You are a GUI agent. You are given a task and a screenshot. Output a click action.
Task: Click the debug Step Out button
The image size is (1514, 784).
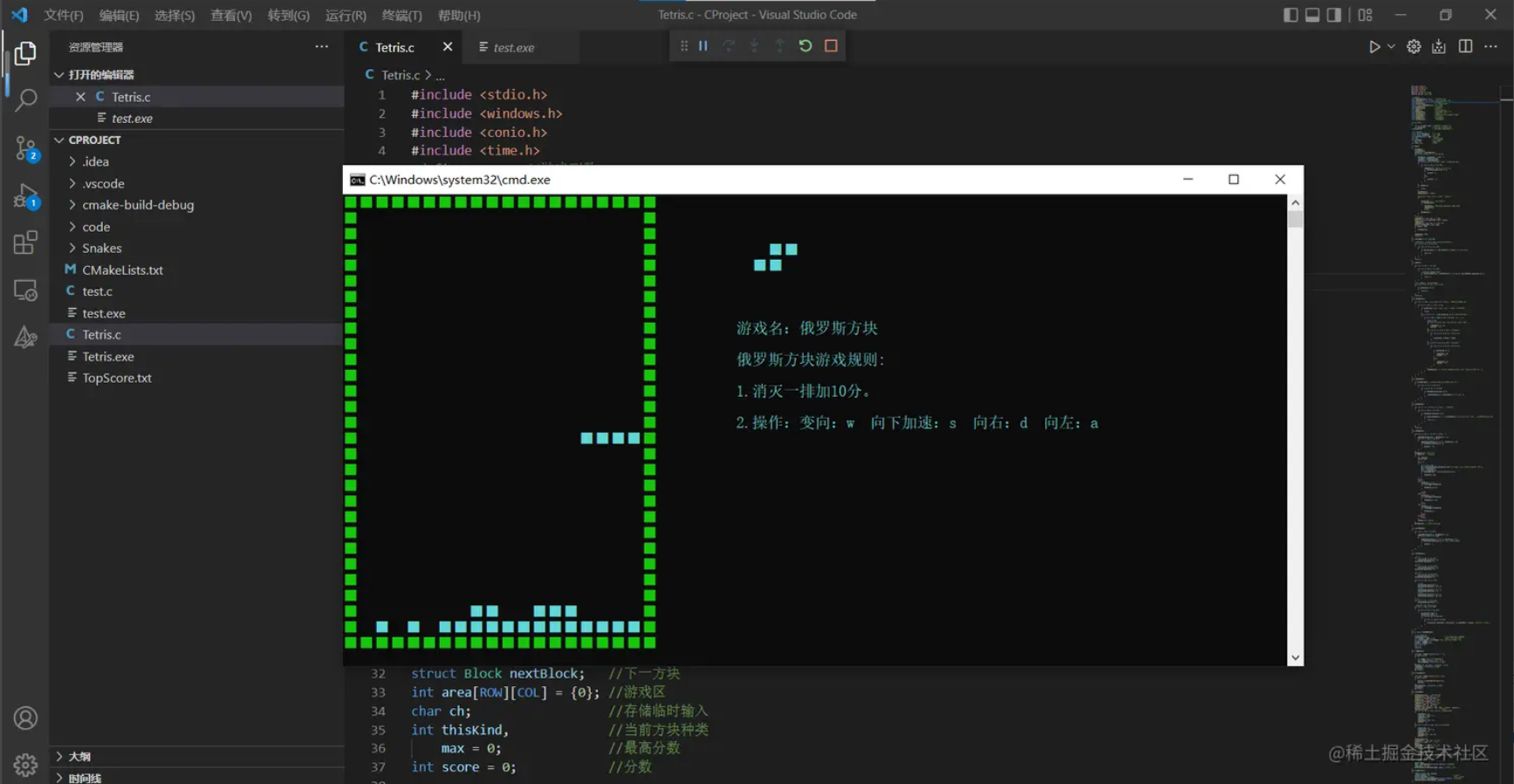[x=779, y=46]
